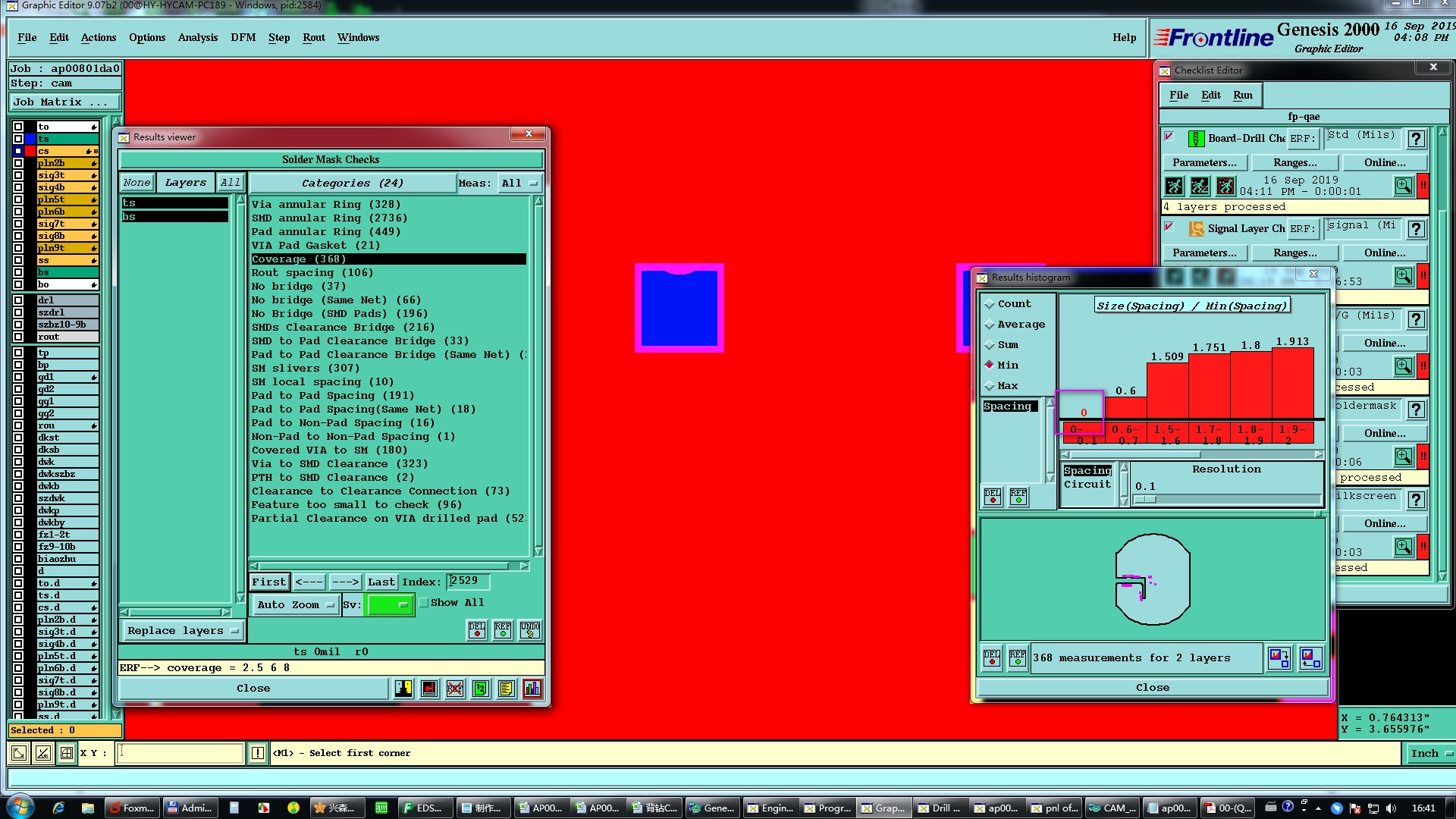Open help for Signal Layer Checks
Viewport: 1456px width, 819px height.
coord(1416,229)
